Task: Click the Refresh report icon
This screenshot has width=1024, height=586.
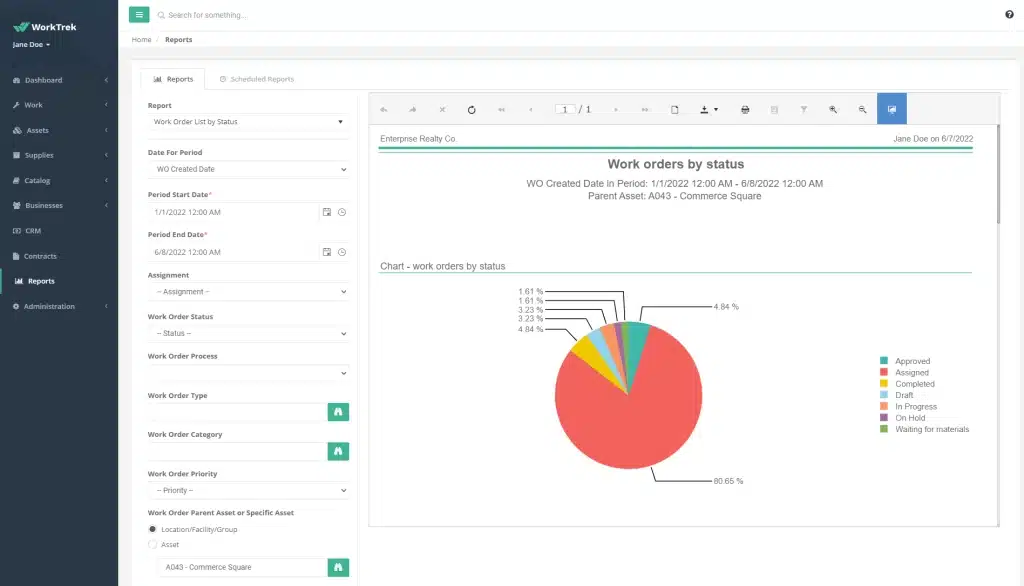Action: click(472, 110)
